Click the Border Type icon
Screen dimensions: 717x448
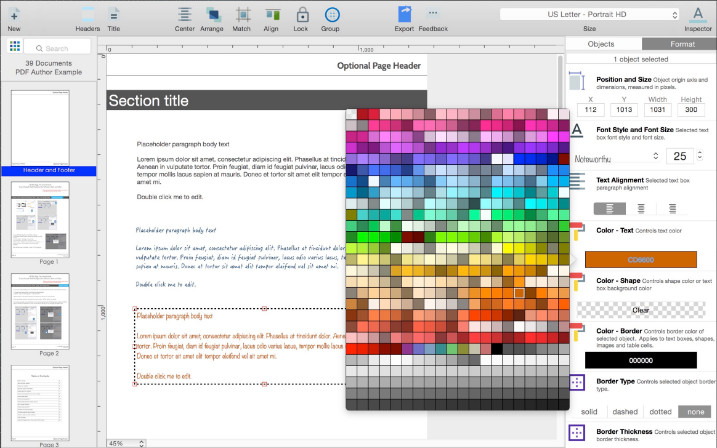click(x=577, y=382)
